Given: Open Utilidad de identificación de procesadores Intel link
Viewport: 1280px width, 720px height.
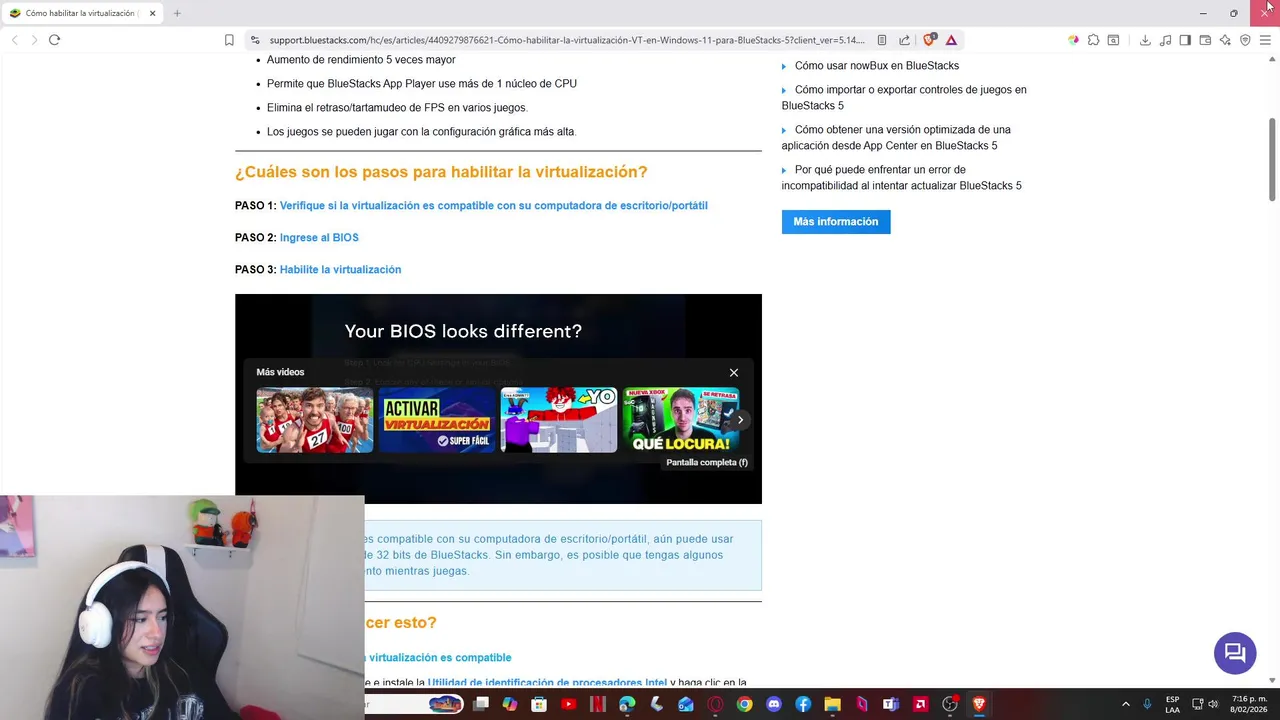Looking at the screenshot, I should (547, 683).
